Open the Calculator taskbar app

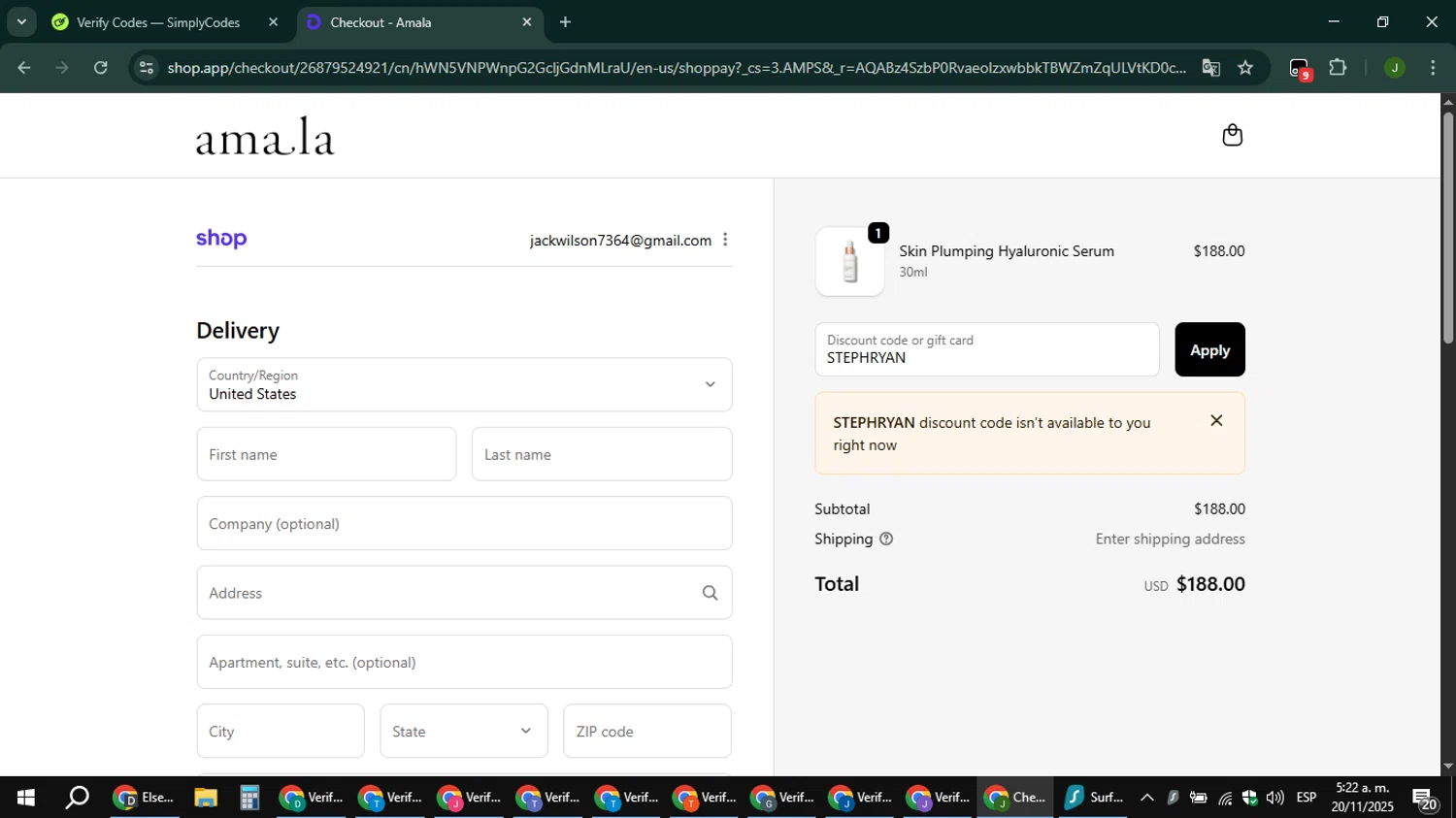tap(249, 798)
